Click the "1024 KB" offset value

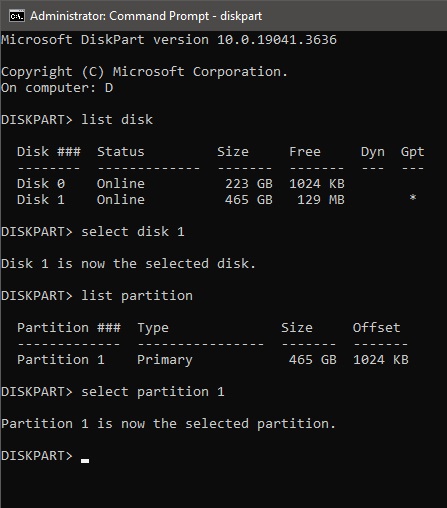[x=381, y=360]
